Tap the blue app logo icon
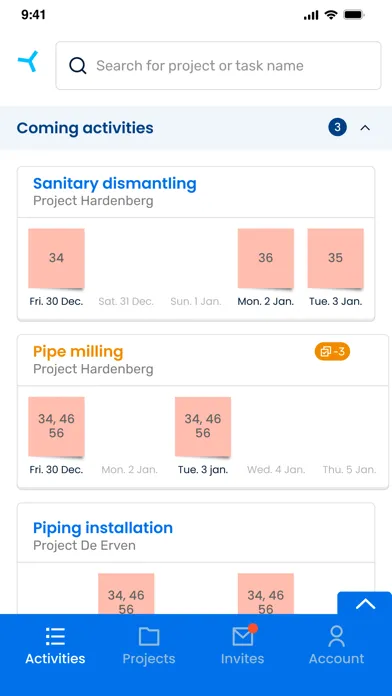The height and width of the screenshot is (696, 392). (x=28, y=62)
